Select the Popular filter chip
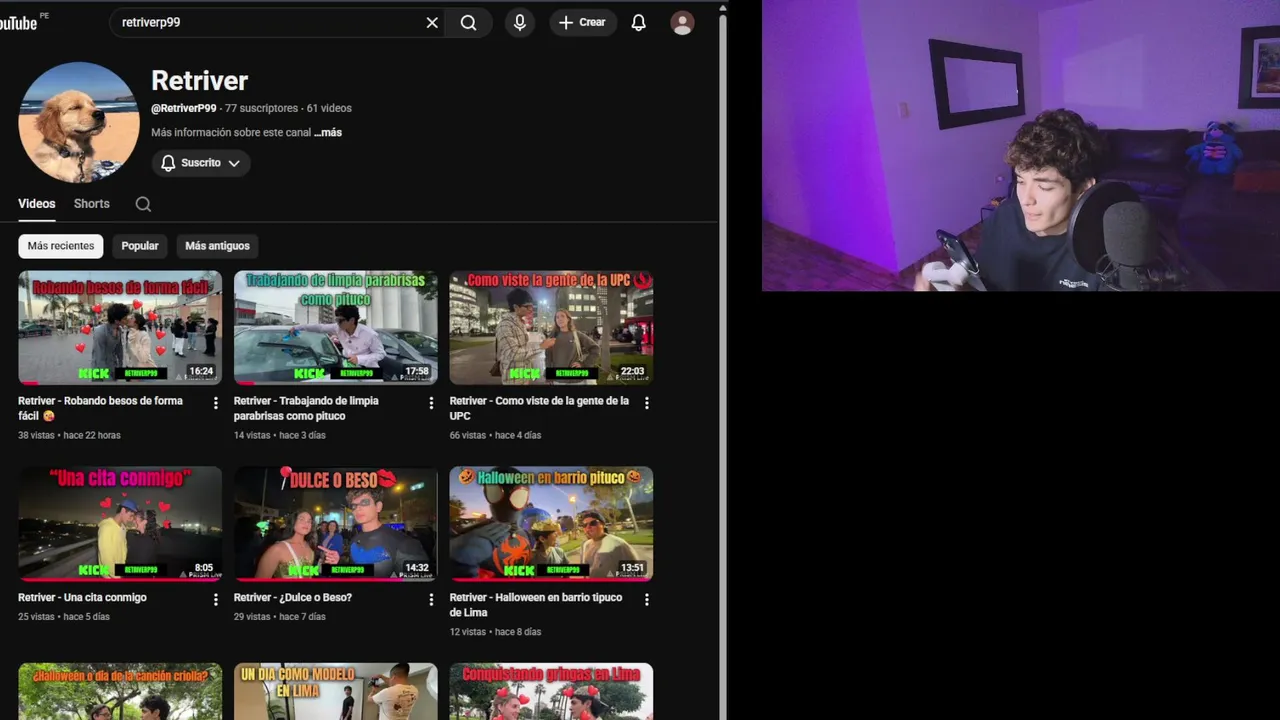This screenshot has height=720, width=1280. click(x=140, y=246)
